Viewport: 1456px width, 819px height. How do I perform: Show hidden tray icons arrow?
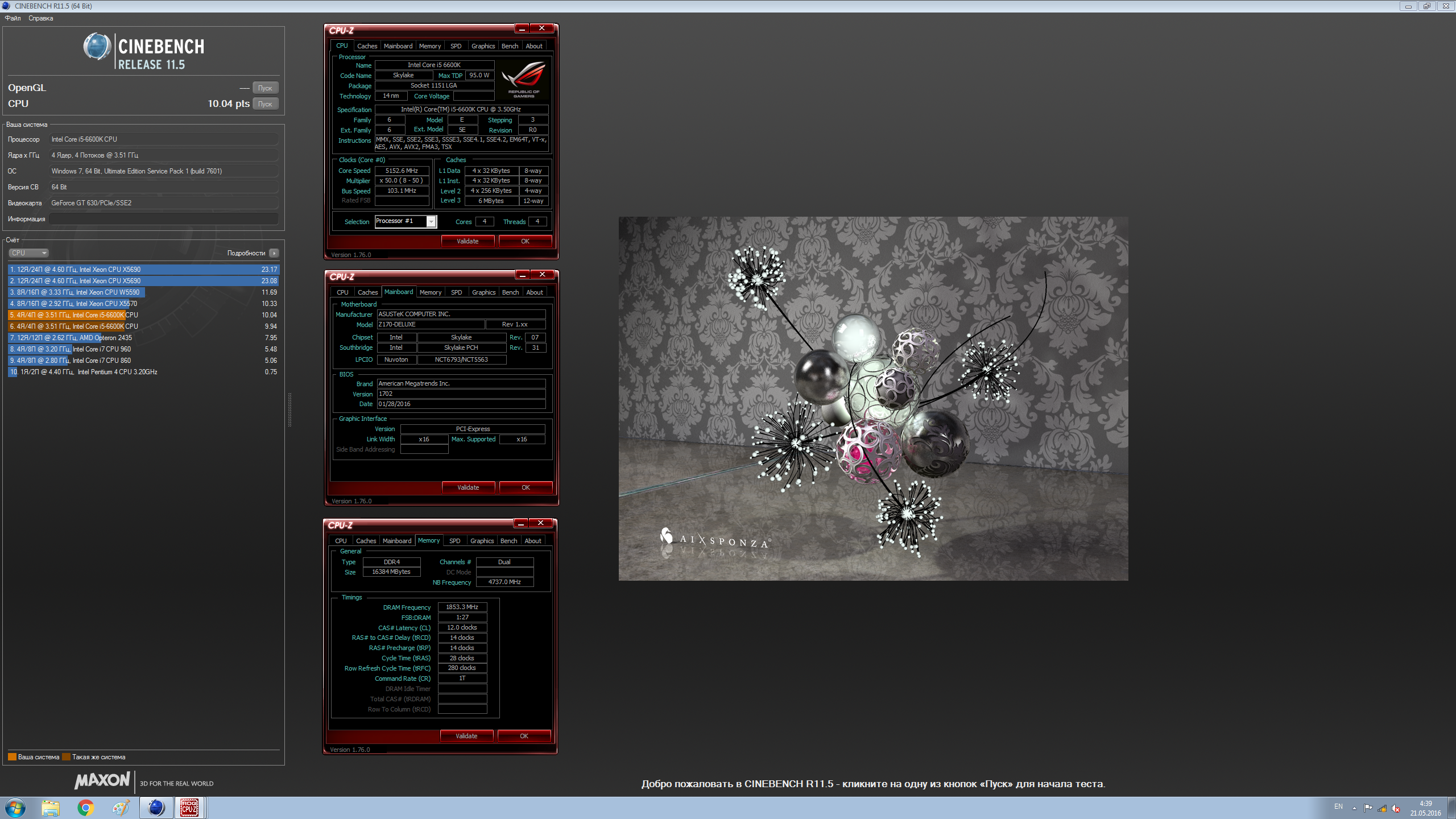click(1354, 808)
